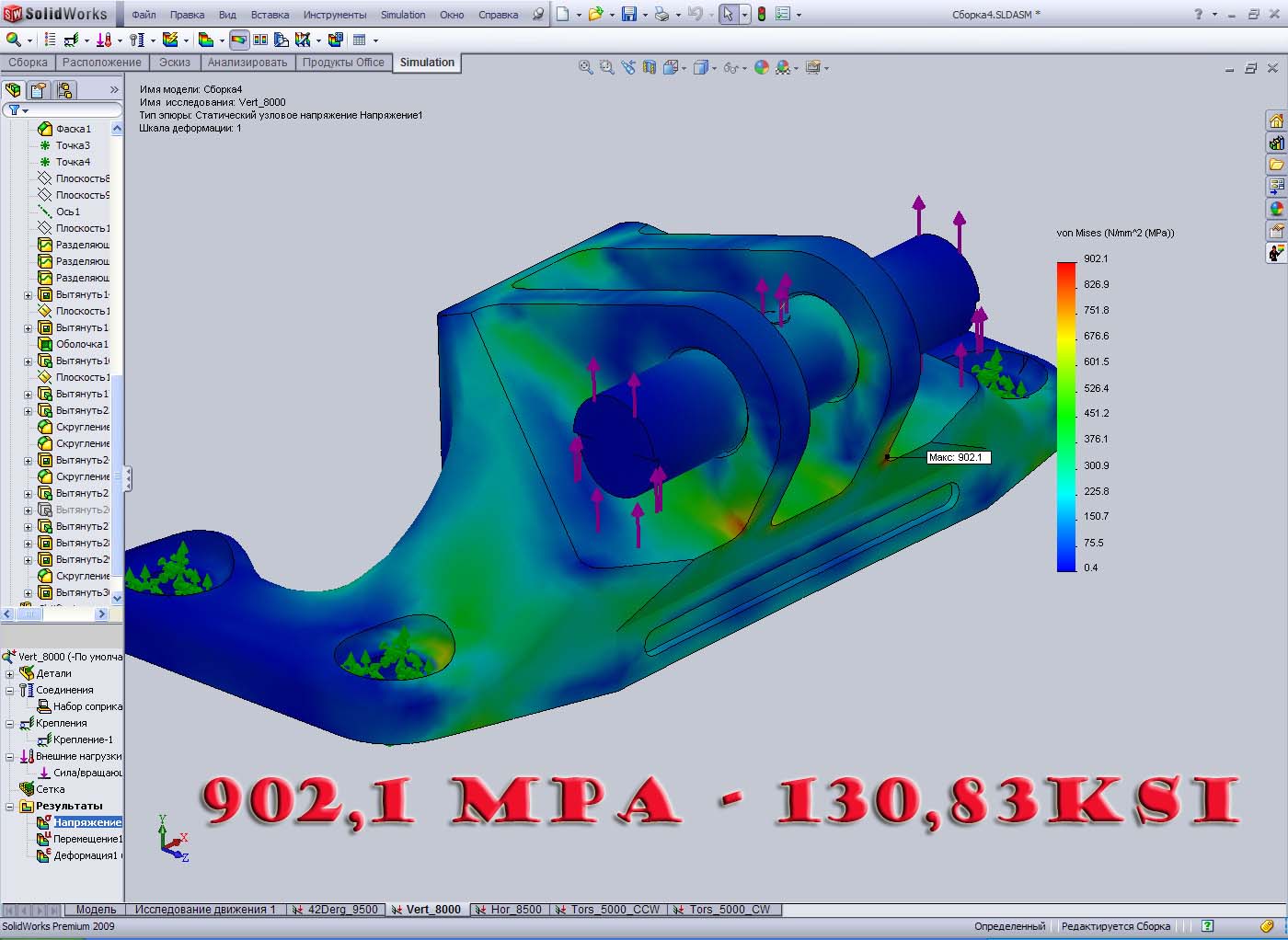This screenshot has height=940, width=1288.
Task: Open the Fixtures Advisor icon
Action: [x=73, y=40]
